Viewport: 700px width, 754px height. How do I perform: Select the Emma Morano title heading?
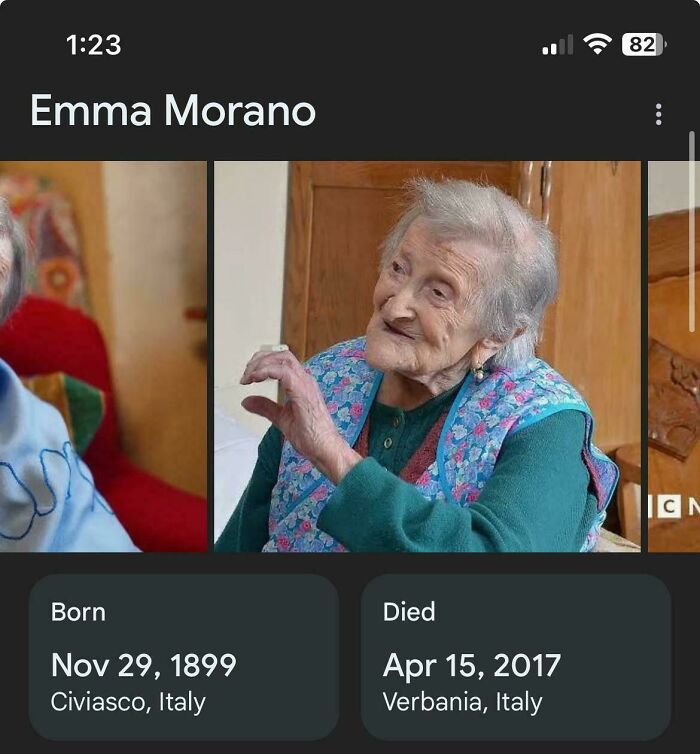173,111
